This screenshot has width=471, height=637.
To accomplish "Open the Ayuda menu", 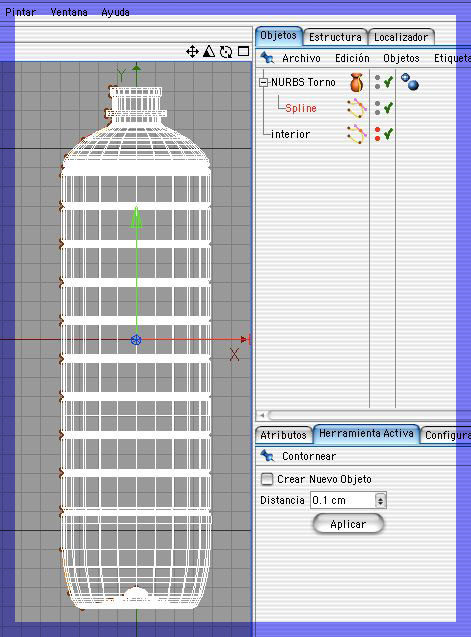I will [x=115, y=12].
